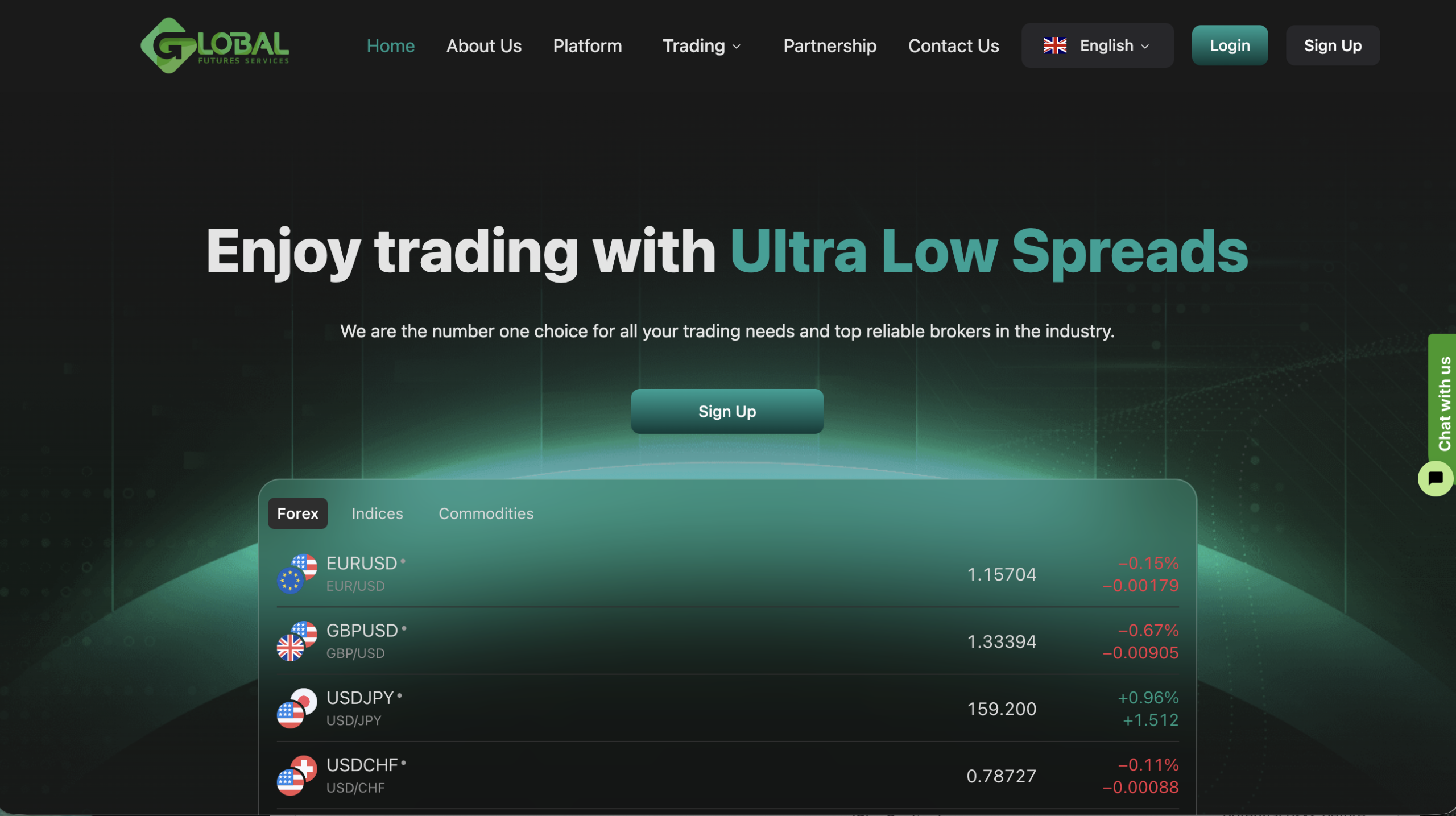Click the USDJPY flag pair icon
Viewport: 1456px width, 816px height.
click(296, 708)
